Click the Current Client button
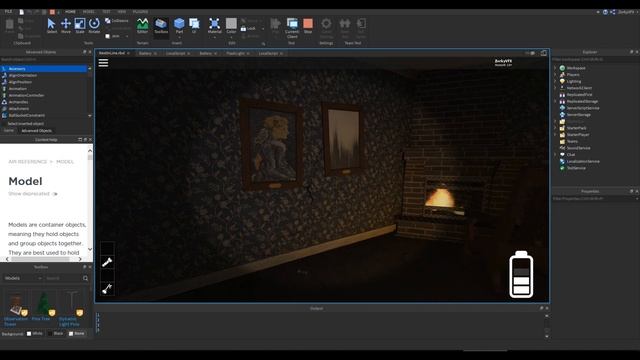This screenshot has height=360, width=640. [292, 28]
